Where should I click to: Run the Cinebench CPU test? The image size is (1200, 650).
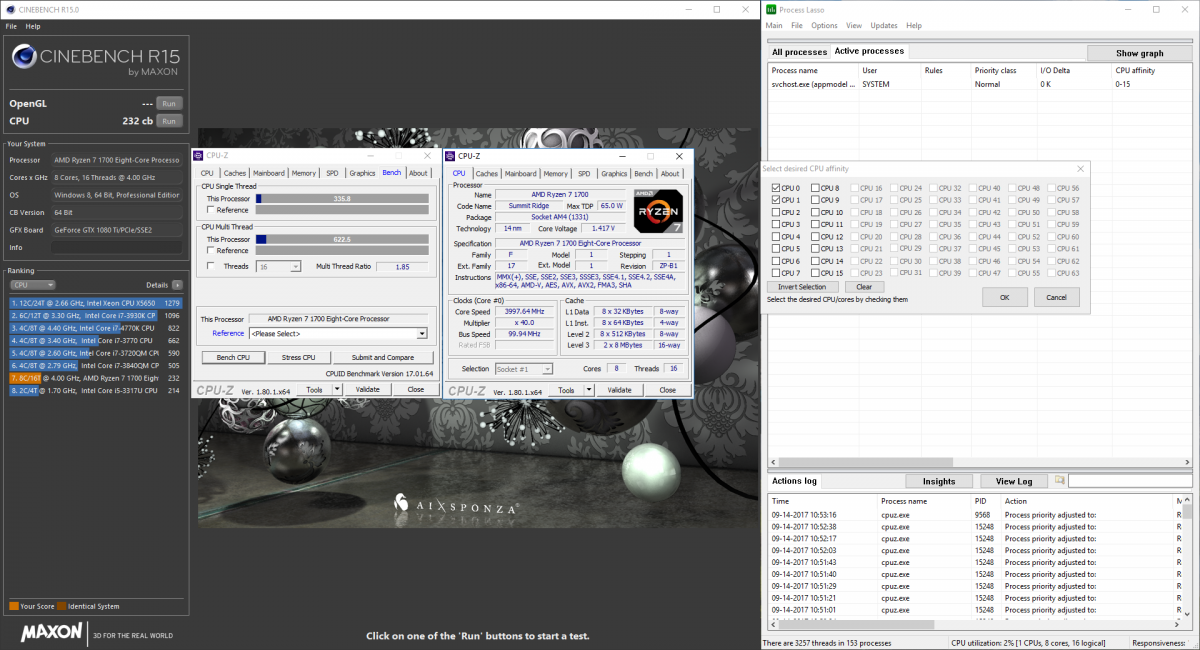pos(170,121)
